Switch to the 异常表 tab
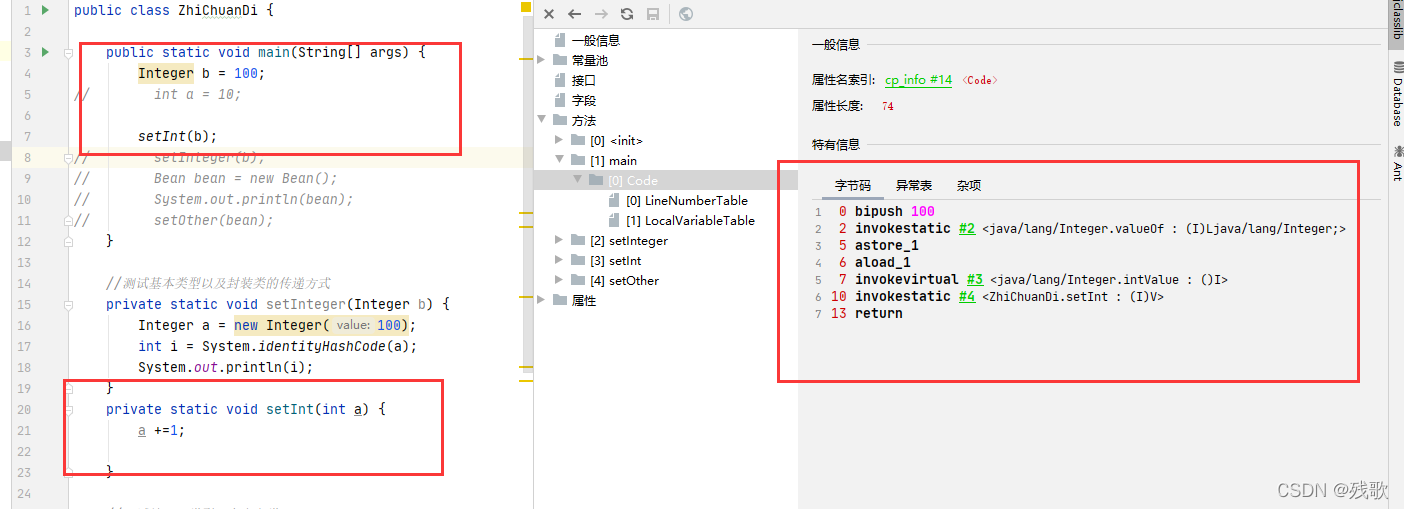 [914, 186]
